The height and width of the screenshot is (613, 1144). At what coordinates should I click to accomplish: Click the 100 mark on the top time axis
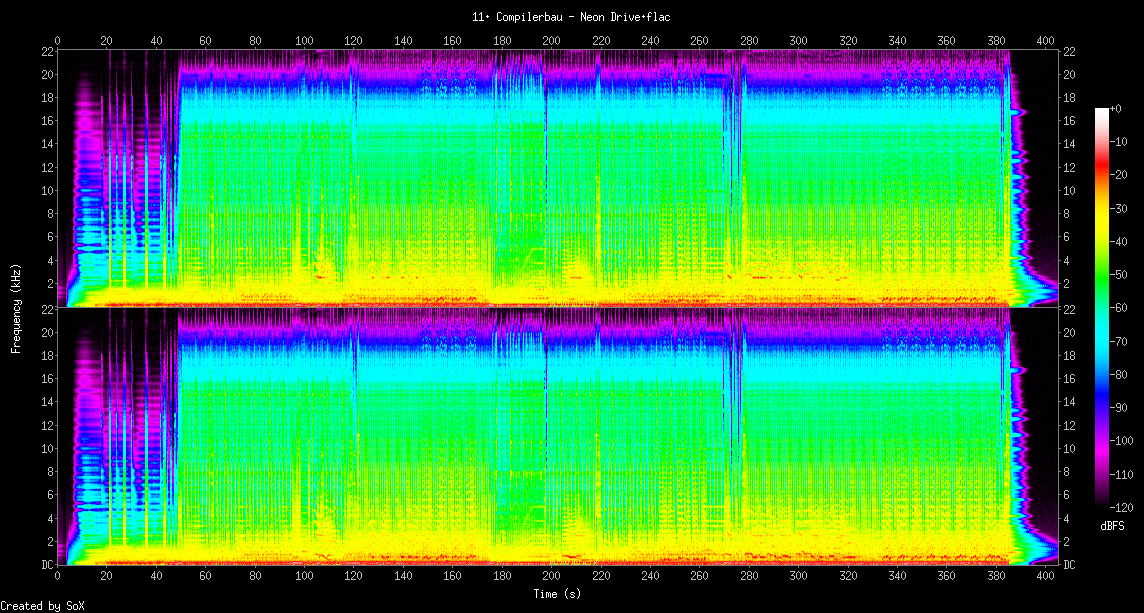pyautogui.click(x=304, y=41)
